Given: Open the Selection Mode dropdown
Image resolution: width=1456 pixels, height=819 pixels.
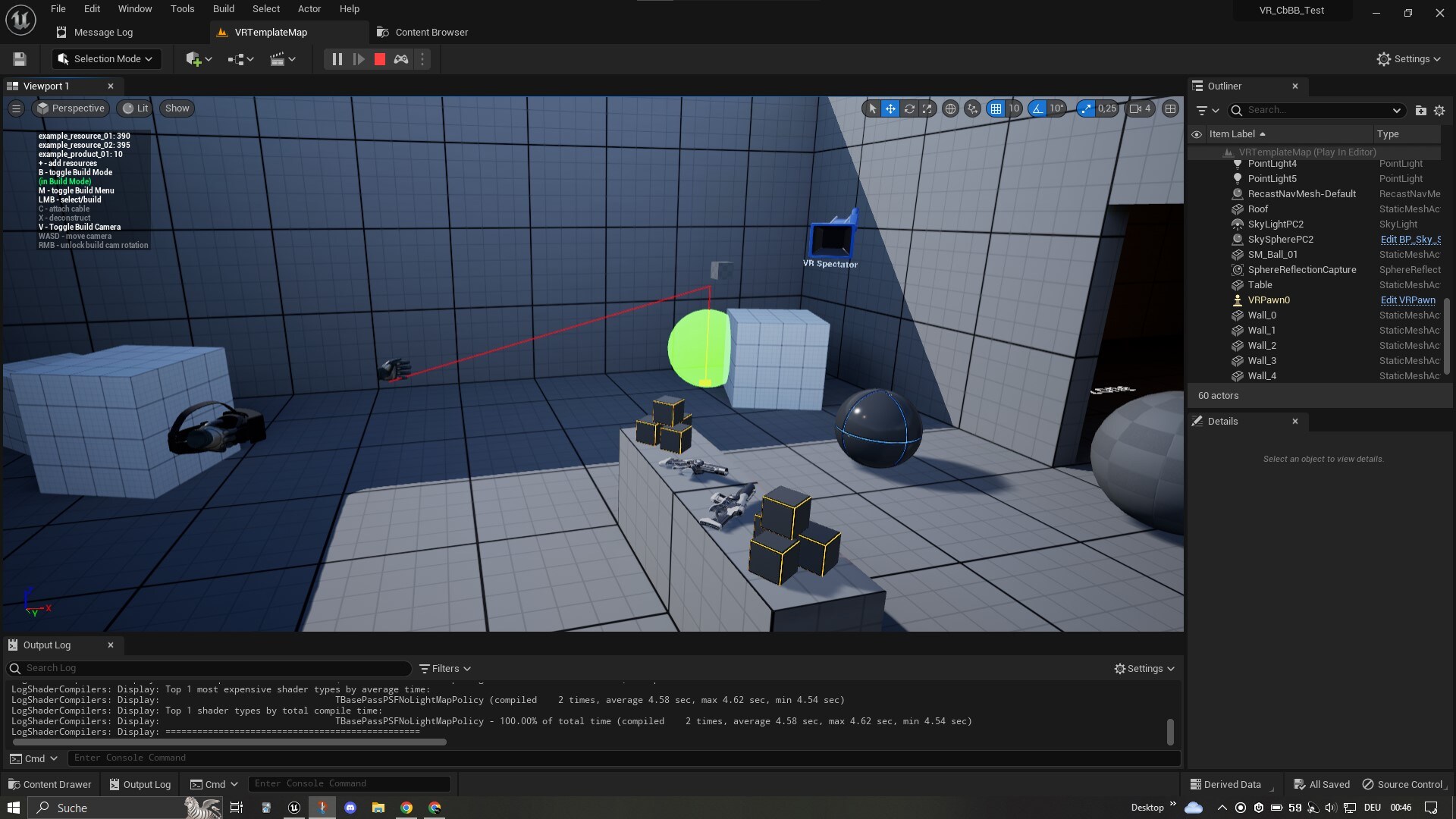Looking at the screenshot, I should tap(106, 58).
